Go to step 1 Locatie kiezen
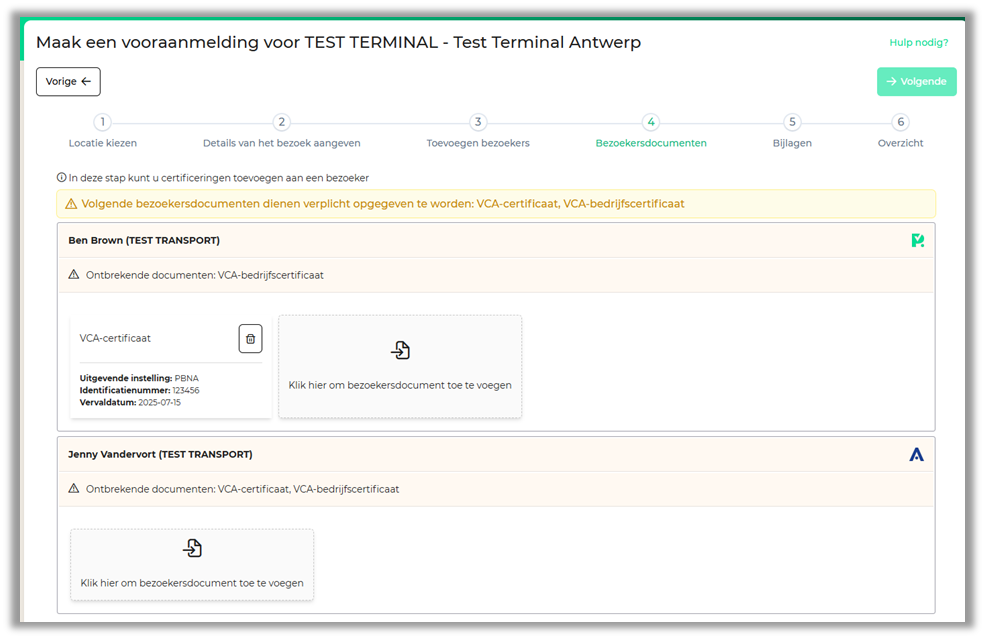Image resolution: width=985 pixels, height=639 pixels. point(102,123)
